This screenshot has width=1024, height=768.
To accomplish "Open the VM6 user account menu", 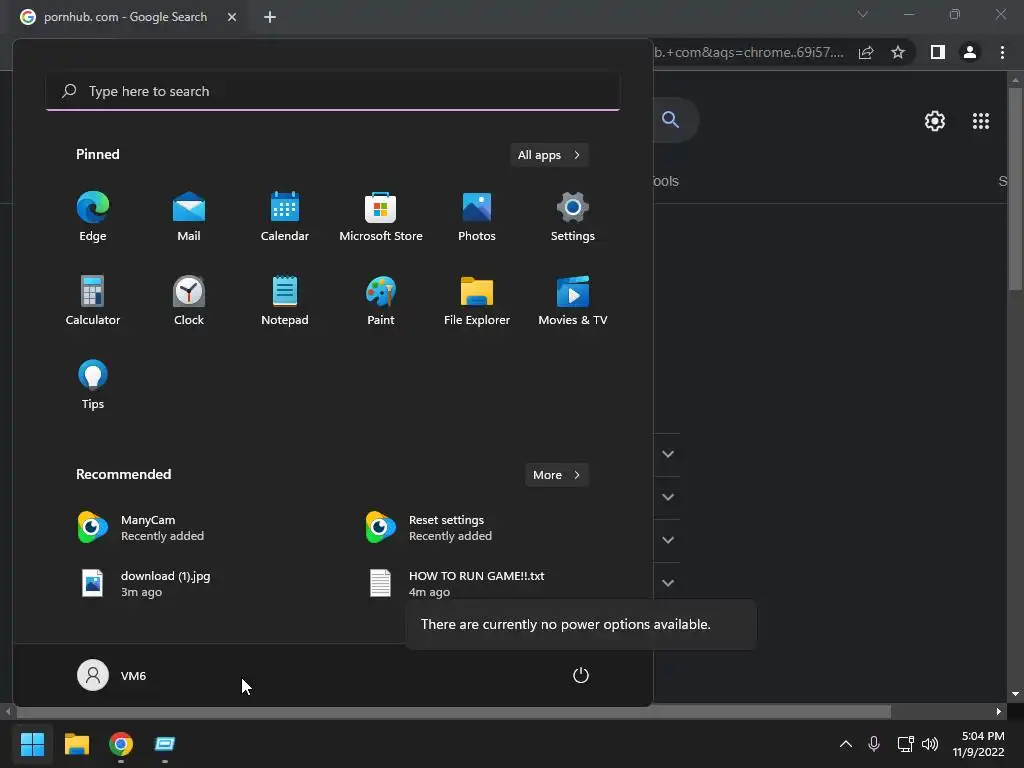I will coord(112,675).
